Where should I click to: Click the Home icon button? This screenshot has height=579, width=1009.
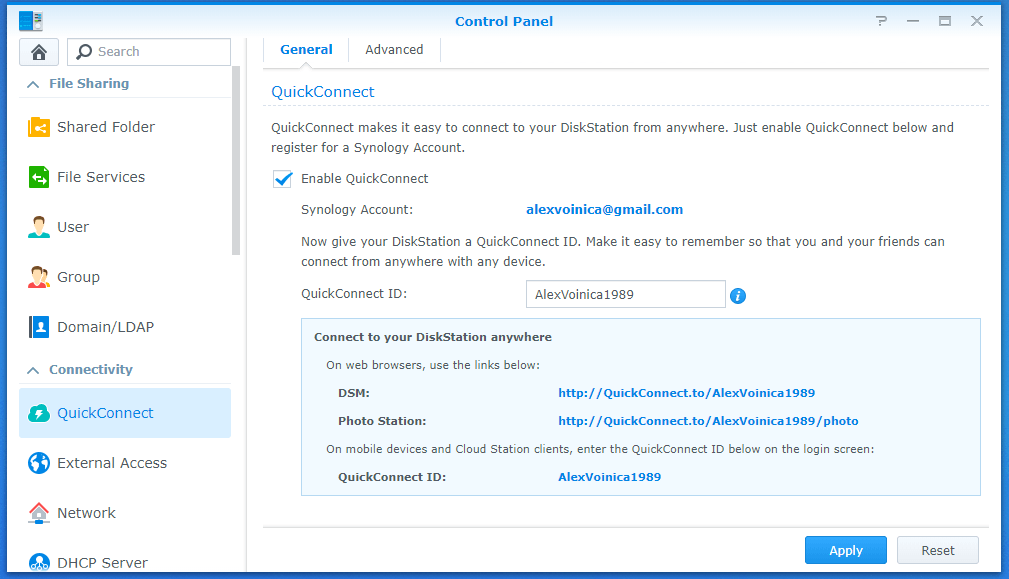pos(39,52)
